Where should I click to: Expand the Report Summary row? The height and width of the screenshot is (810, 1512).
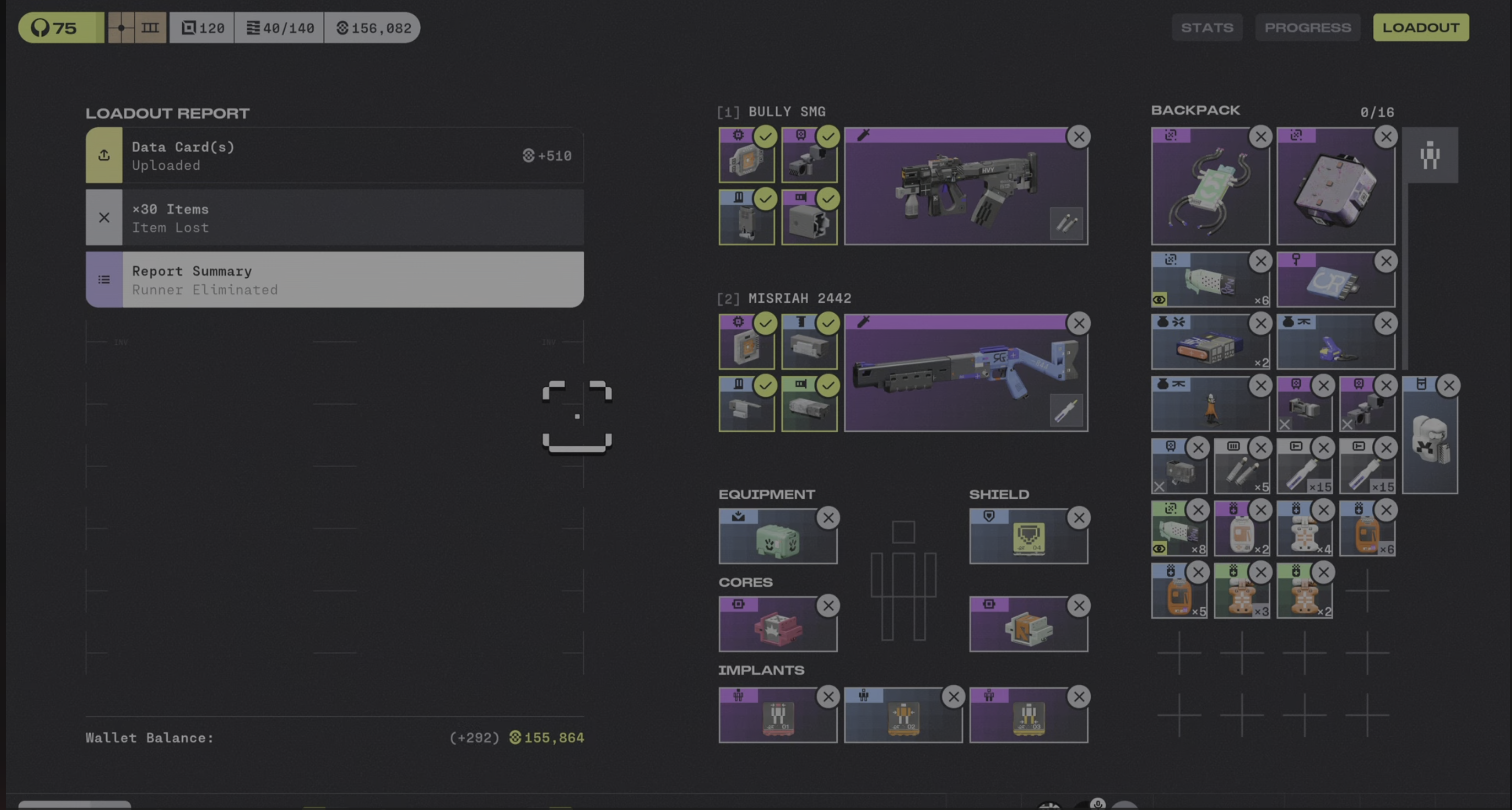pyautogui.click(x=352, y=280)
